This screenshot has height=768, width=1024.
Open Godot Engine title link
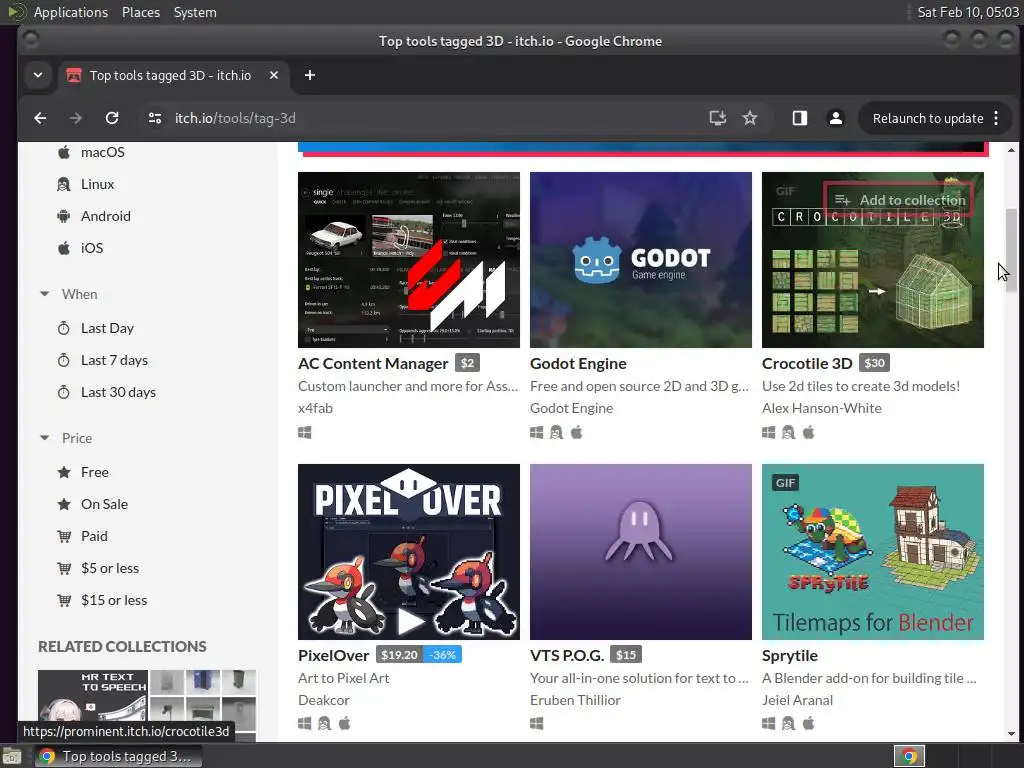pyautogui.click(x=578, y=364)
